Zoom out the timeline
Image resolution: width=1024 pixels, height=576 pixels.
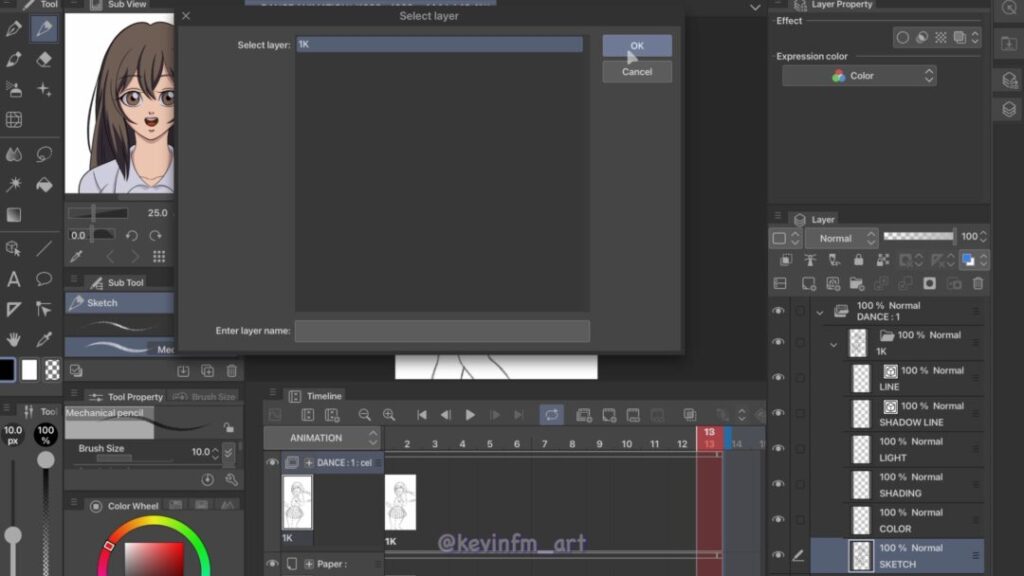364,415
